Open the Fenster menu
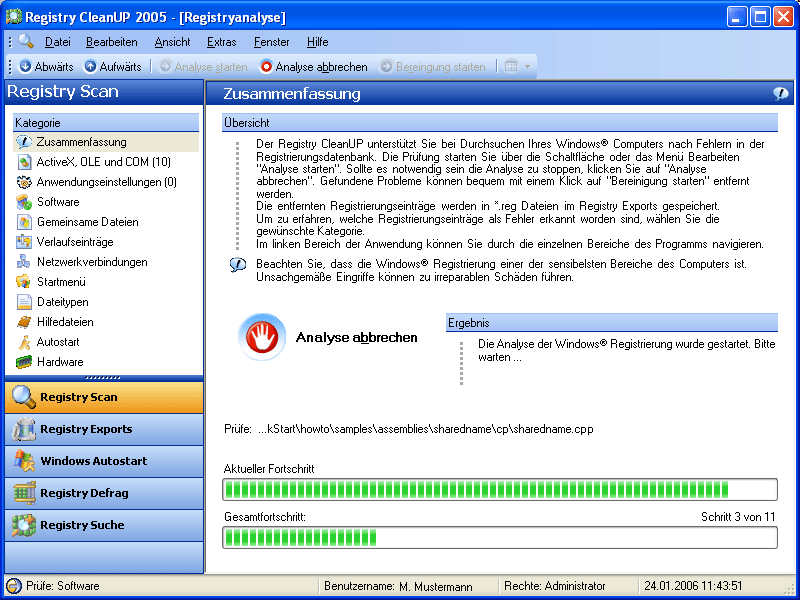 point(271,42)
